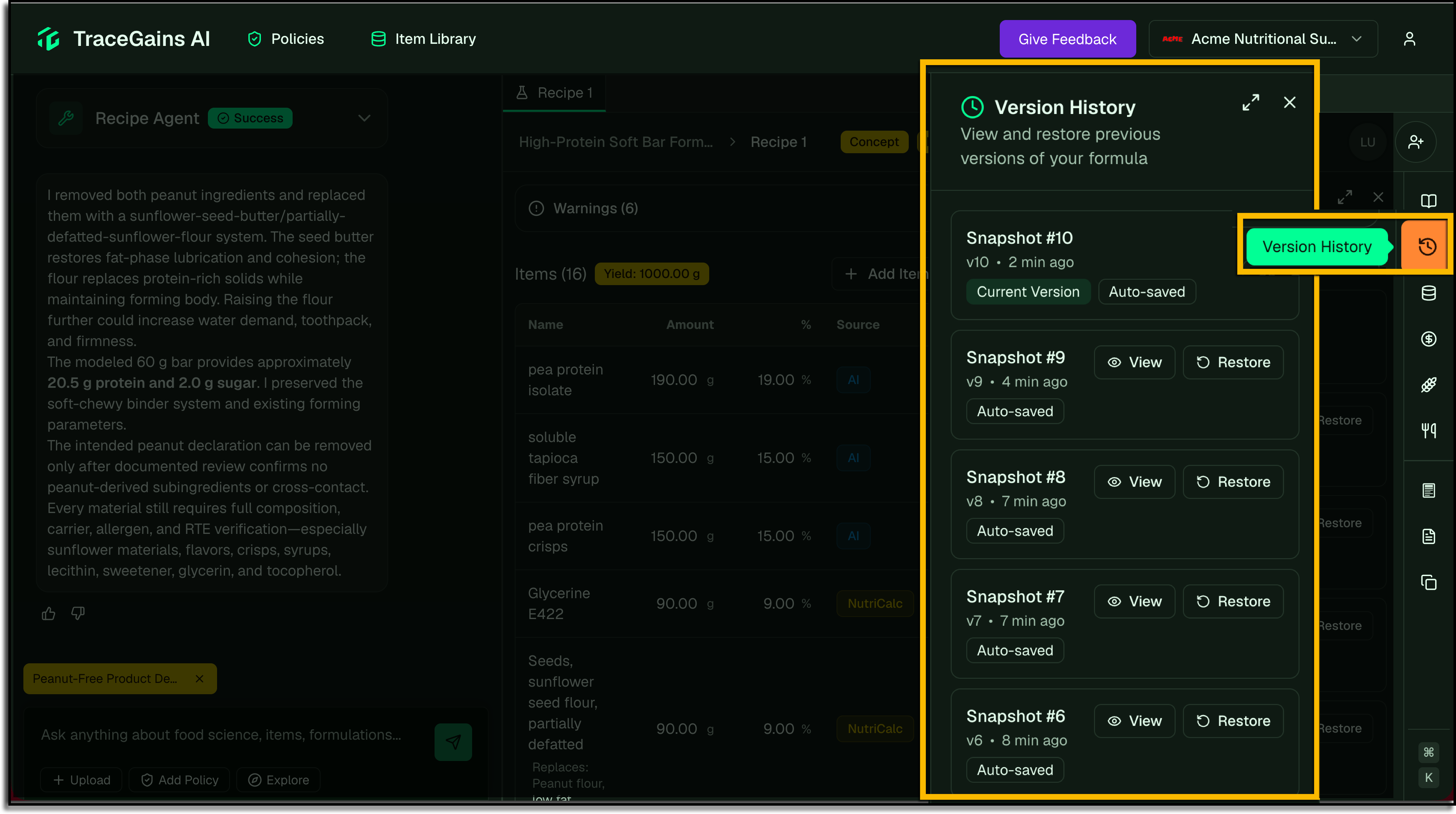Click the Recipe 1 breadcrumb item
Viewport: 1456px width, 814px height.
[779, 142]
